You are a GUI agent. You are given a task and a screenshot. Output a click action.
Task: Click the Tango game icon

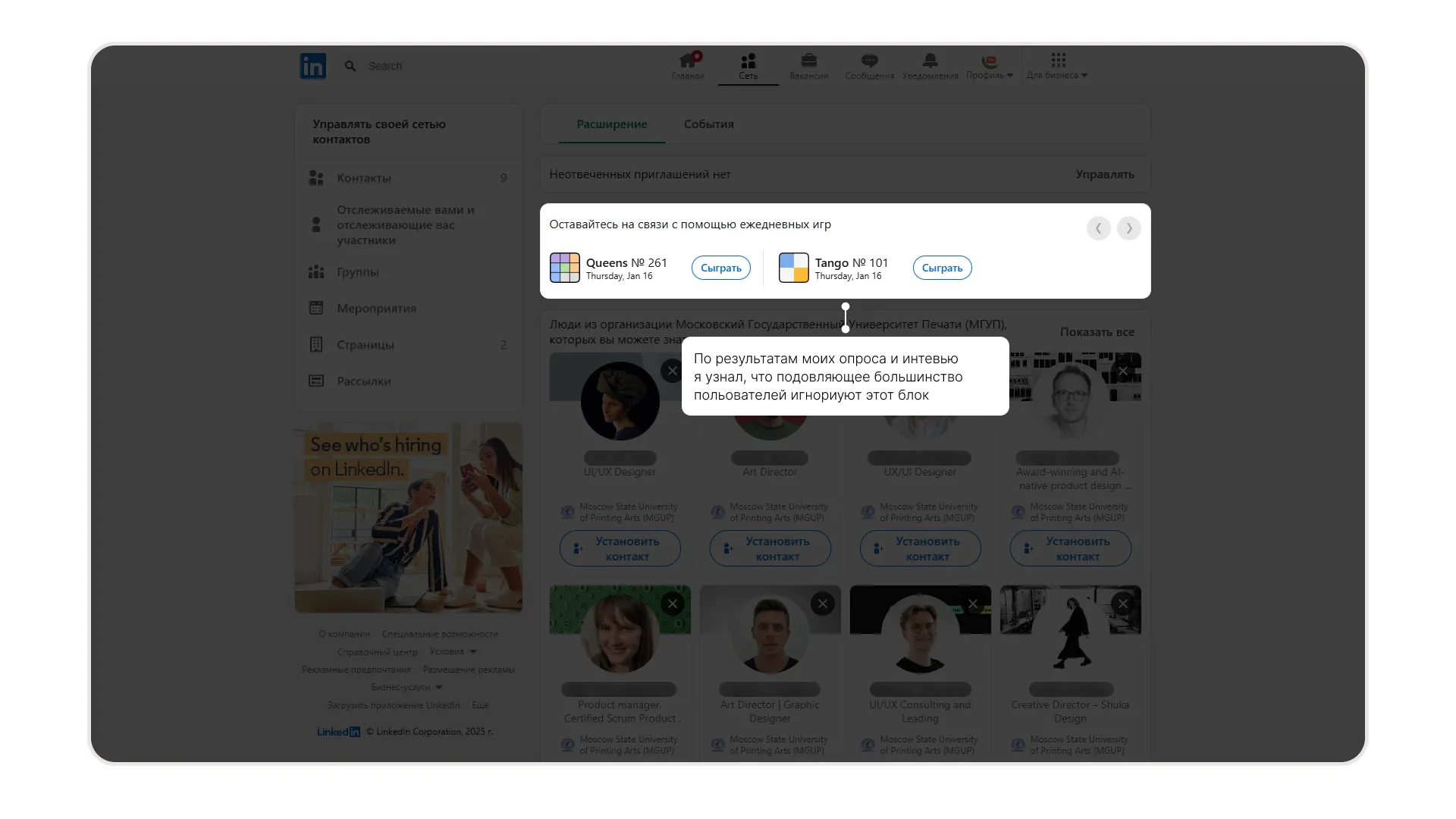coord(793,268)
